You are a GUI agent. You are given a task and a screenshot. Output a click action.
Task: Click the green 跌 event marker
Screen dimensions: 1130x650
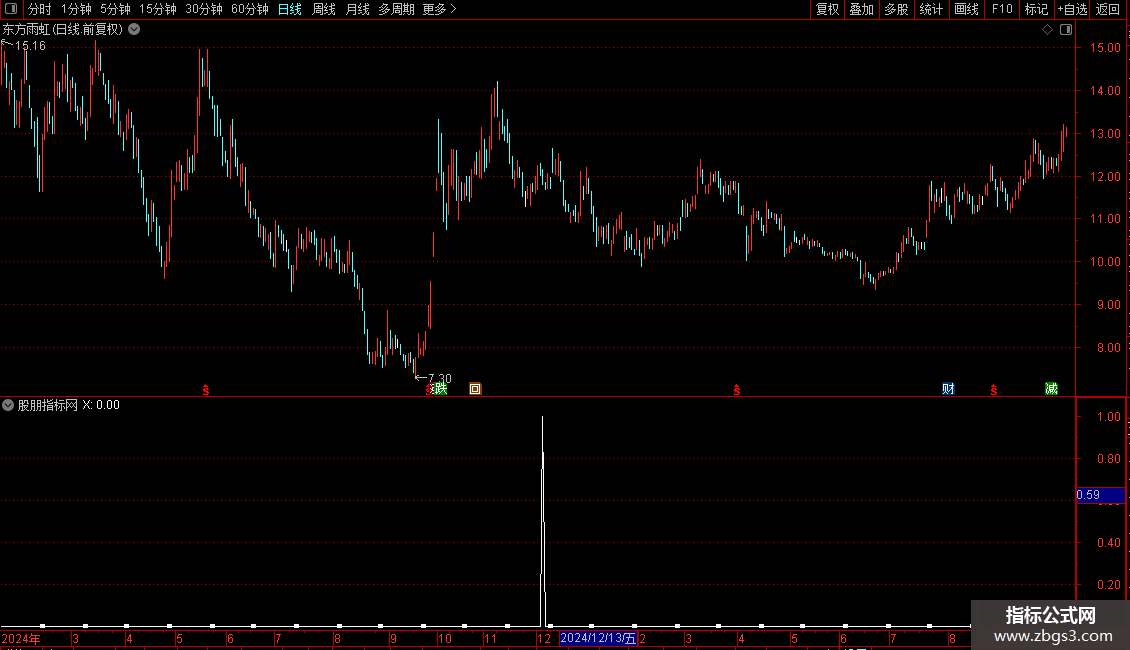click(440, 389)
